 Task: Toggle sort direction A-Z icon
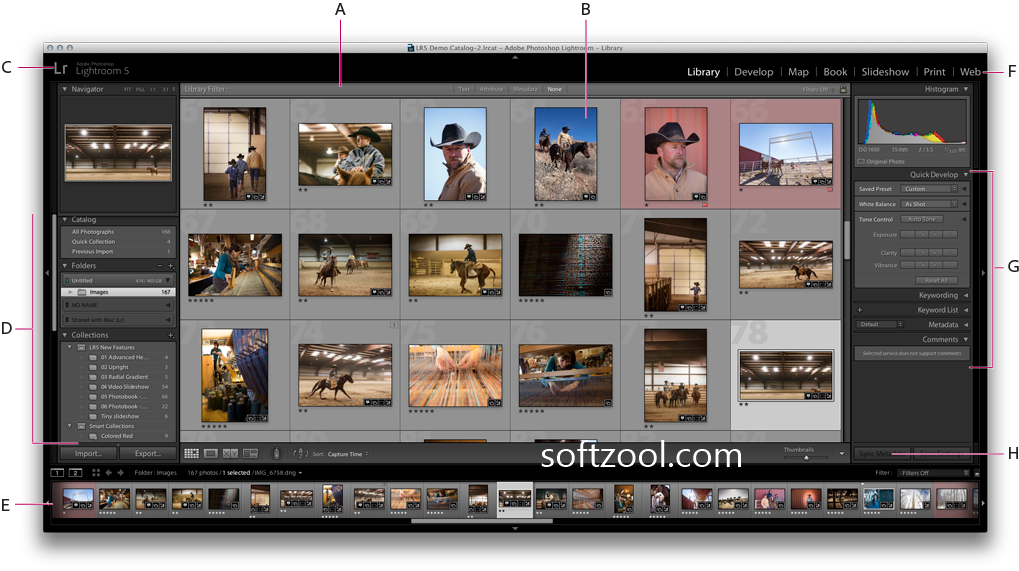(300, 453)
